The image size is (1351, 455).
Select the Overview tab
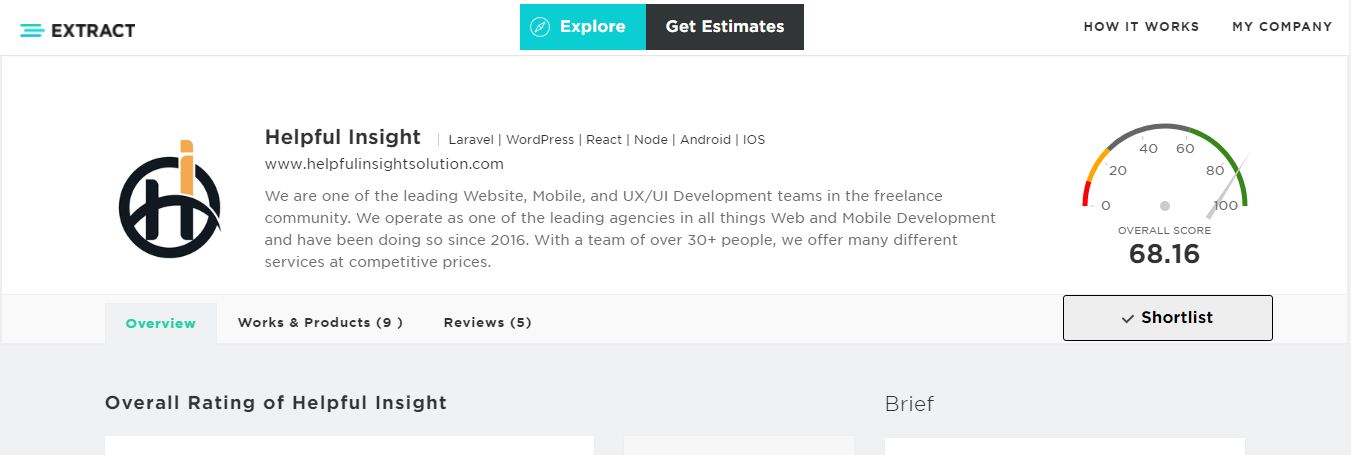point(161,323)
